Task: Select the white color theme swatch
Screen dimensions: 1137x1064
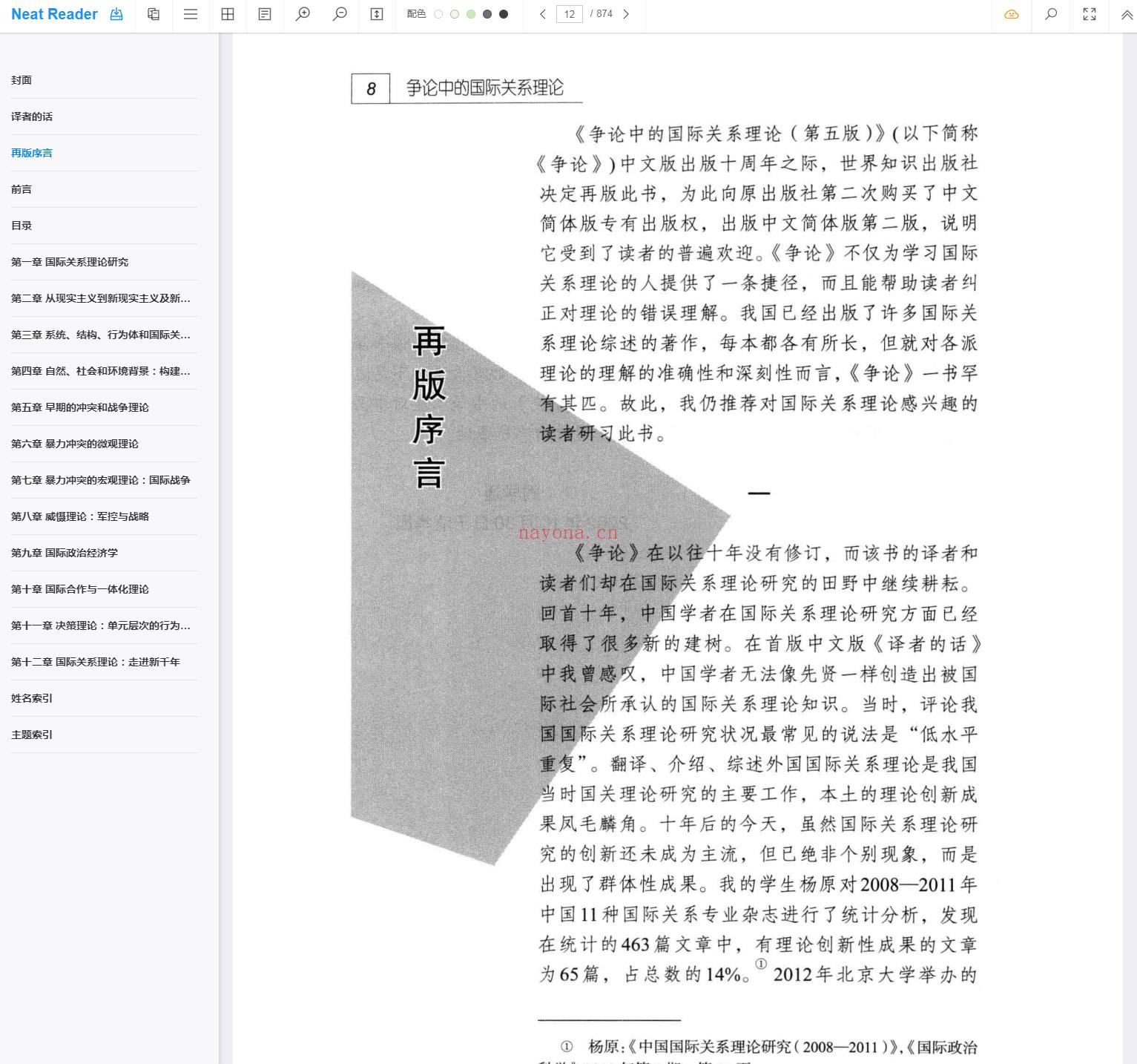Action: pos(438,14)
